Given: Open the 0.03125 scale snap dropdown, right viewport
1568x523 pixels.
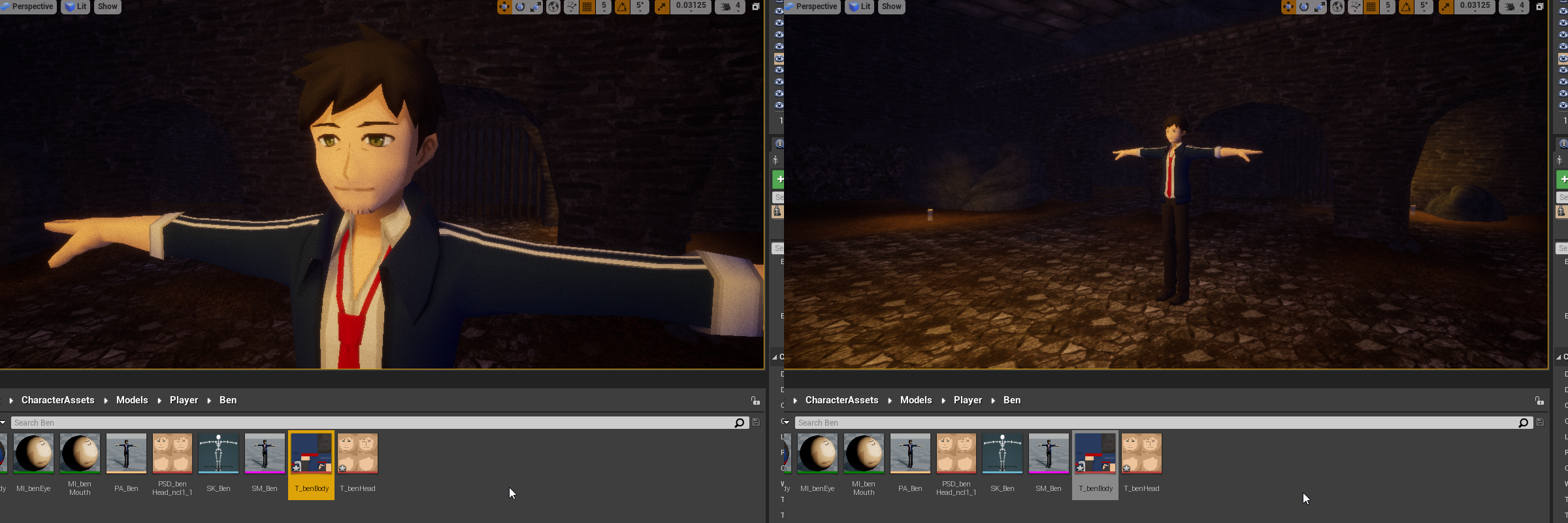Looking at the screenshot, I should point(1475,7).
